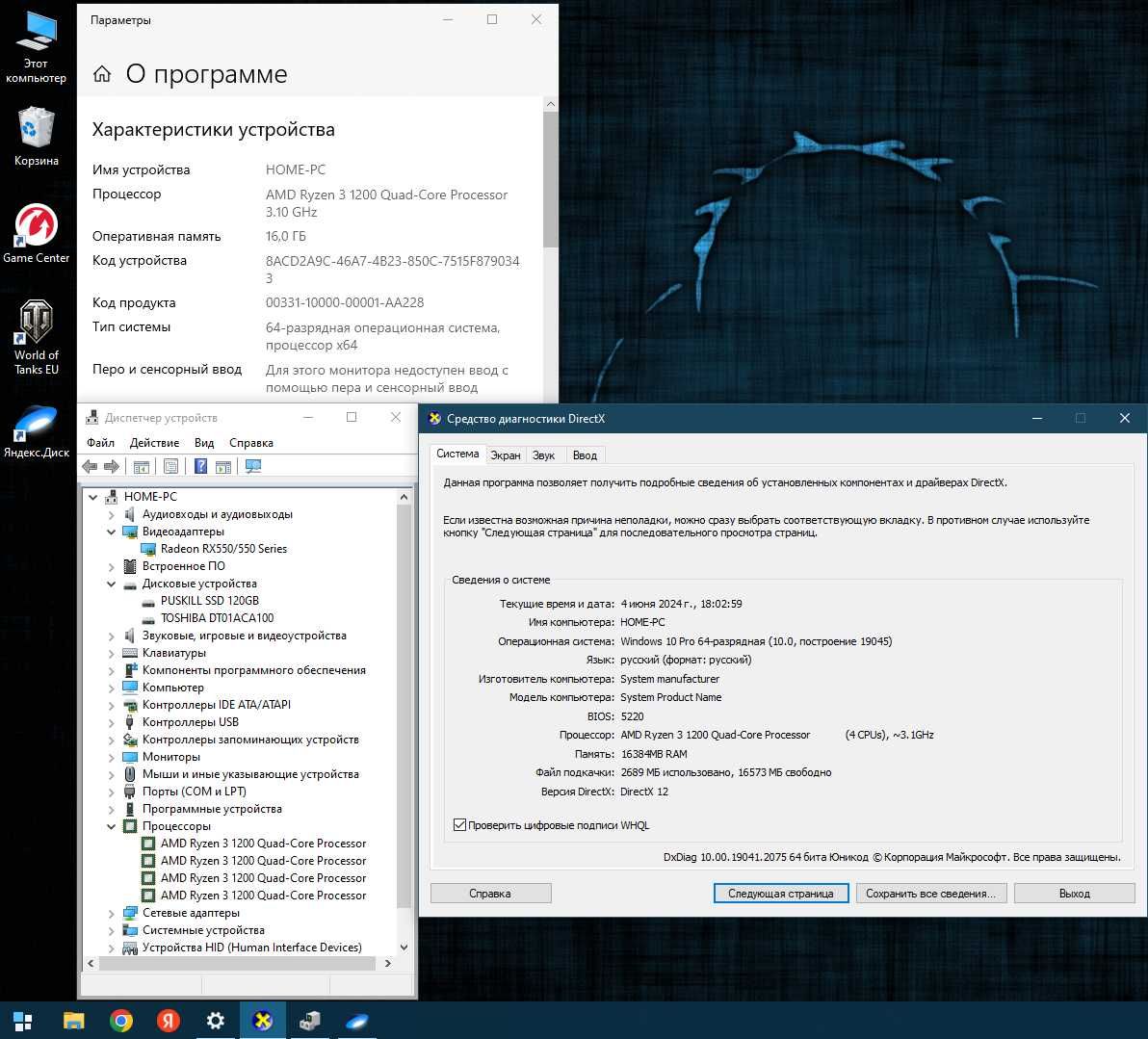Select Game Center desktop shortcut
The image size is (1148, 1039).
[x=36, y=234]
